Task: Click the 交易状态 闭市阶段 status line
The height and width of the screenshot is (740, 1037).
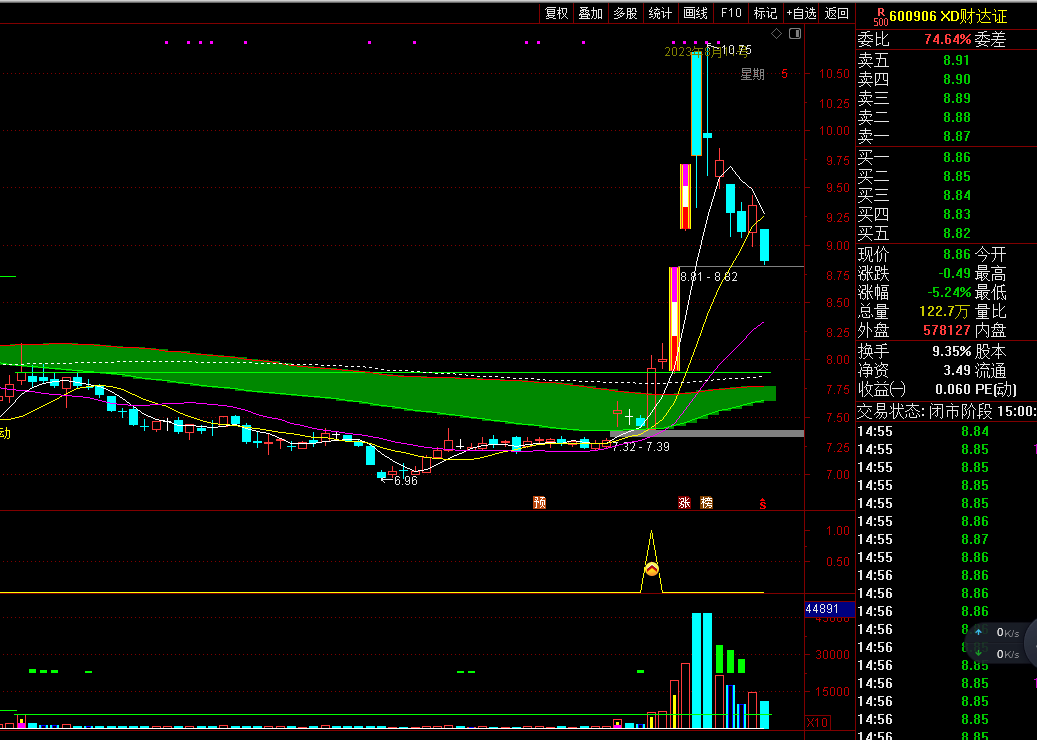Action: (946, 411)
